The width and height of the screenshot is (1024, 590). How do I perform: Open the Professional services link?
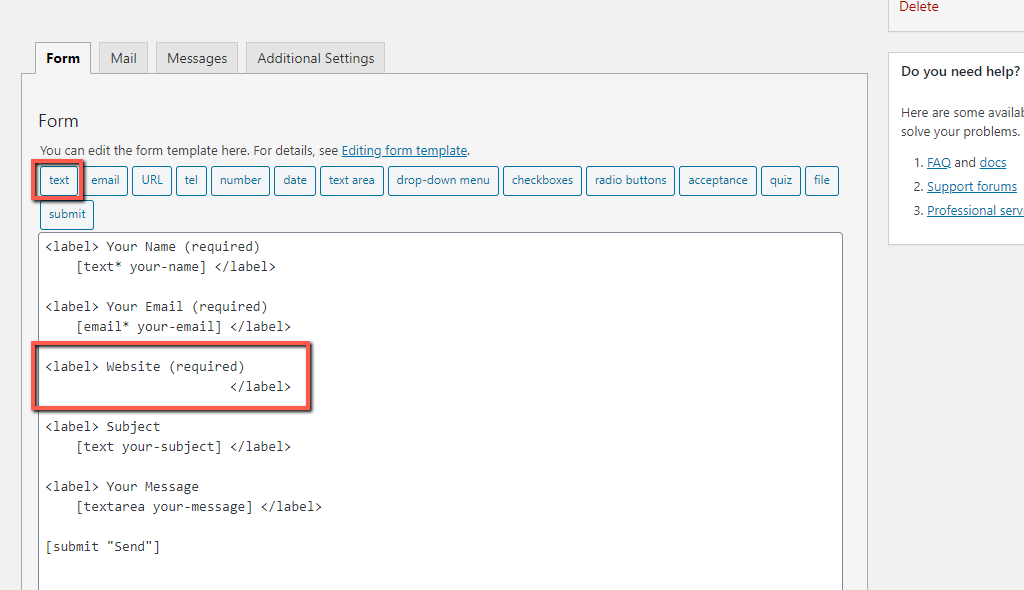click(x=975, y=210)
